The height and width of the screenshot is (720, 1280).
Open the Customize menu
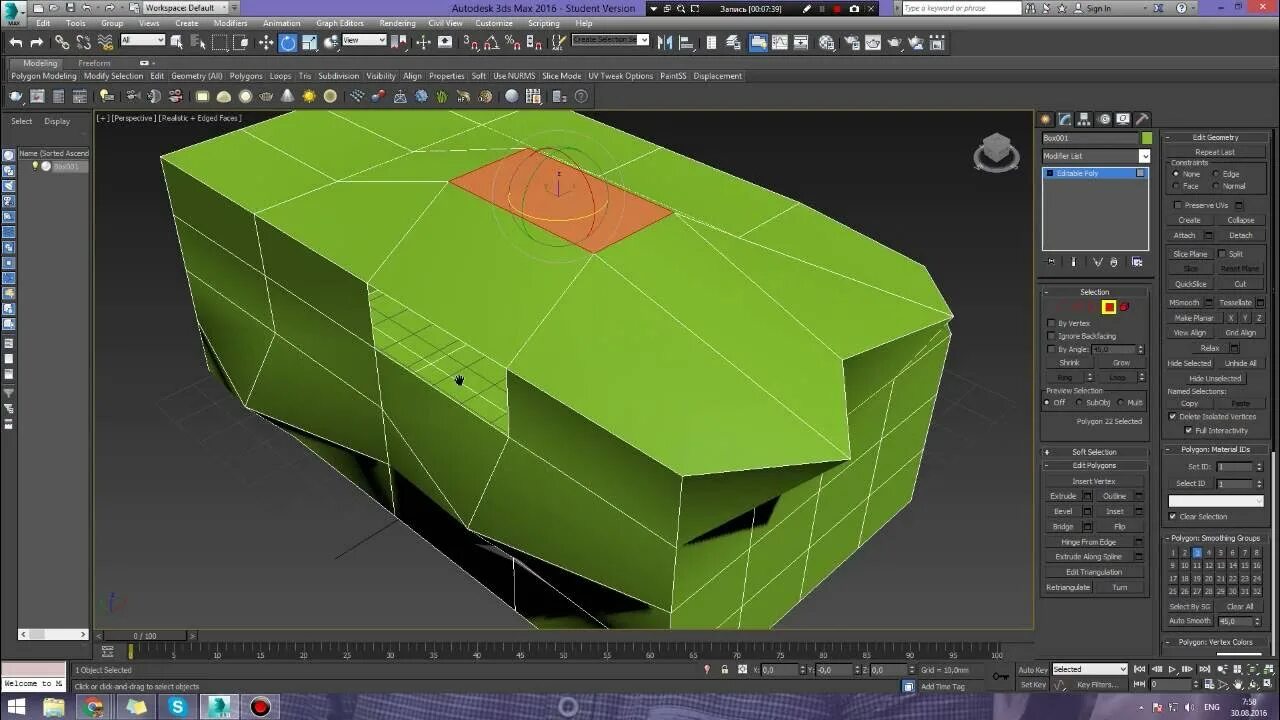click(x=494, y=23)
